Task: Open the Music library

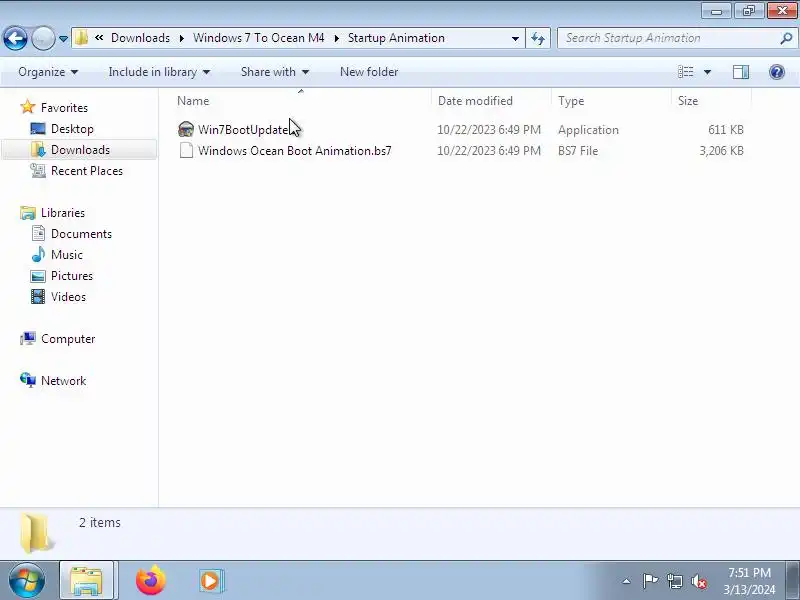Action: [x=66, y=255]
